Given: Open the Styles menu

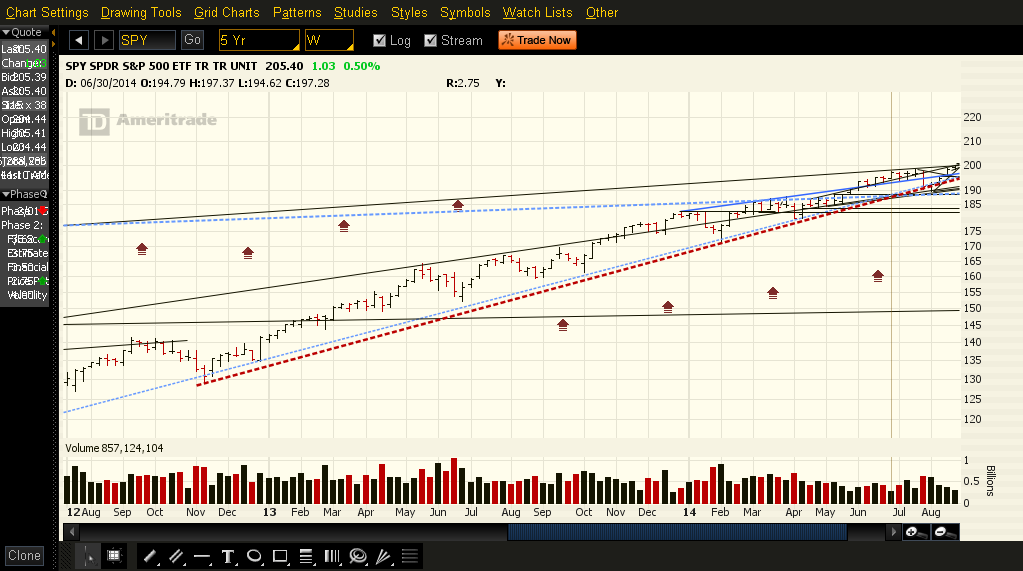Looking at the screenshot, I should [409, 12].
